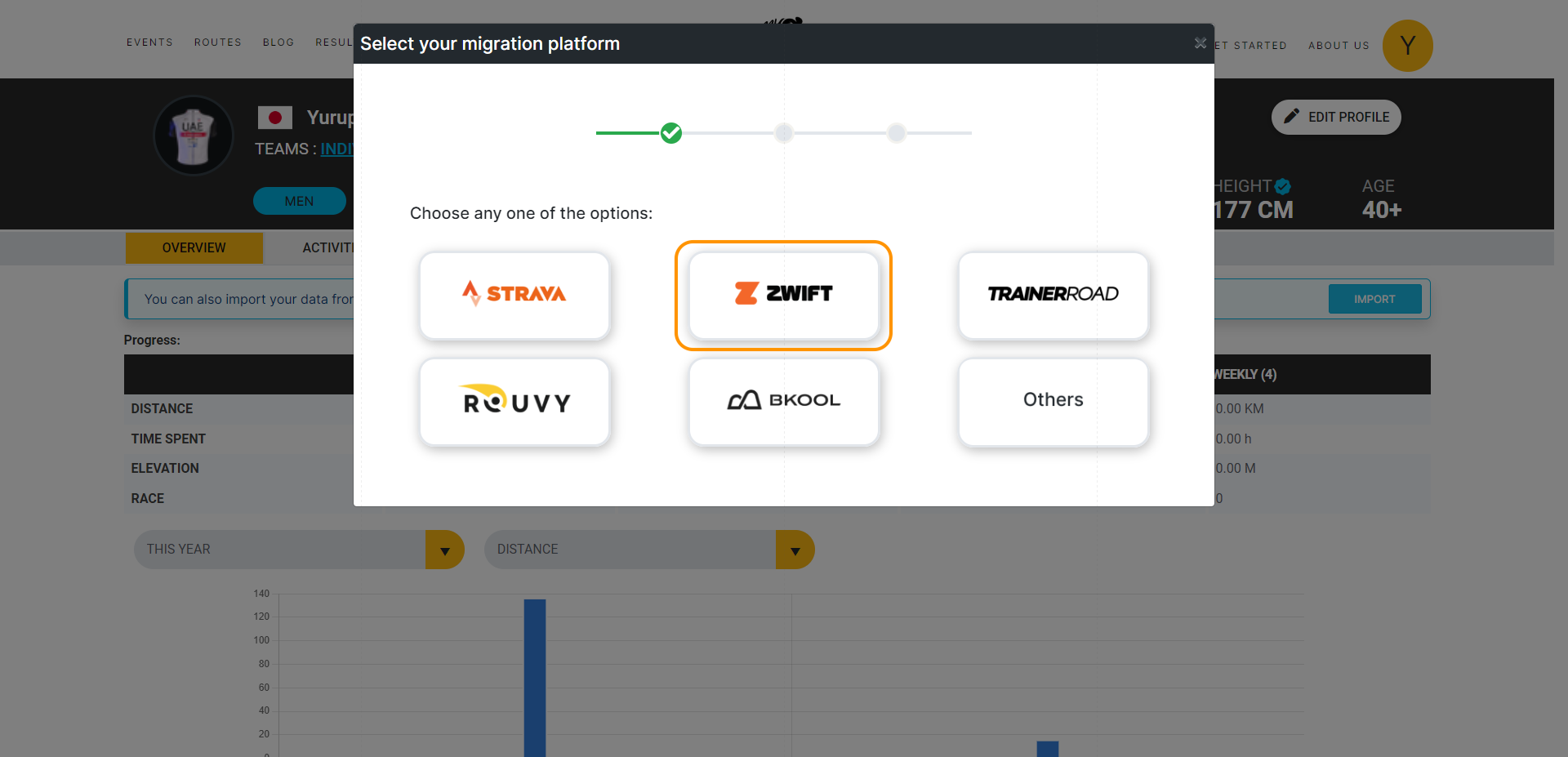Click the second progress step dot
Viewport: 1568px width, 757px height.
(784, 132)
